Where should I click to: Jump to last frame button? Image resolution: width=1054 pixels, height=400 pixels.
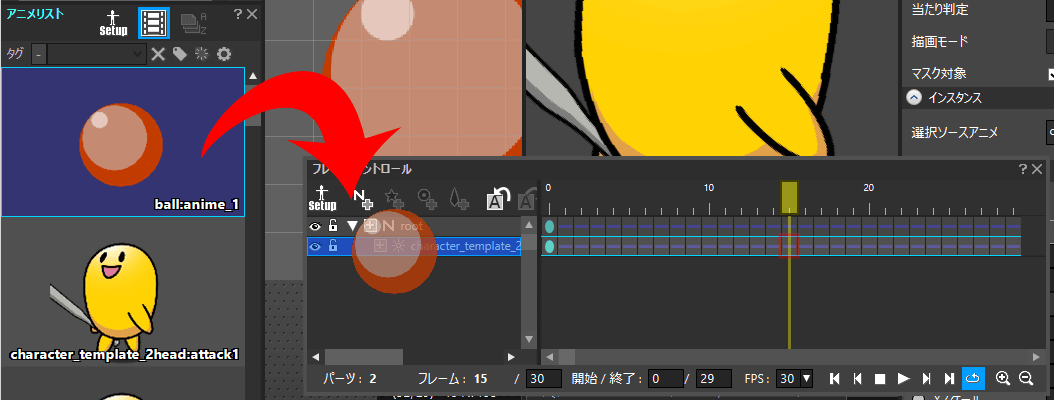tap(950, 378)
